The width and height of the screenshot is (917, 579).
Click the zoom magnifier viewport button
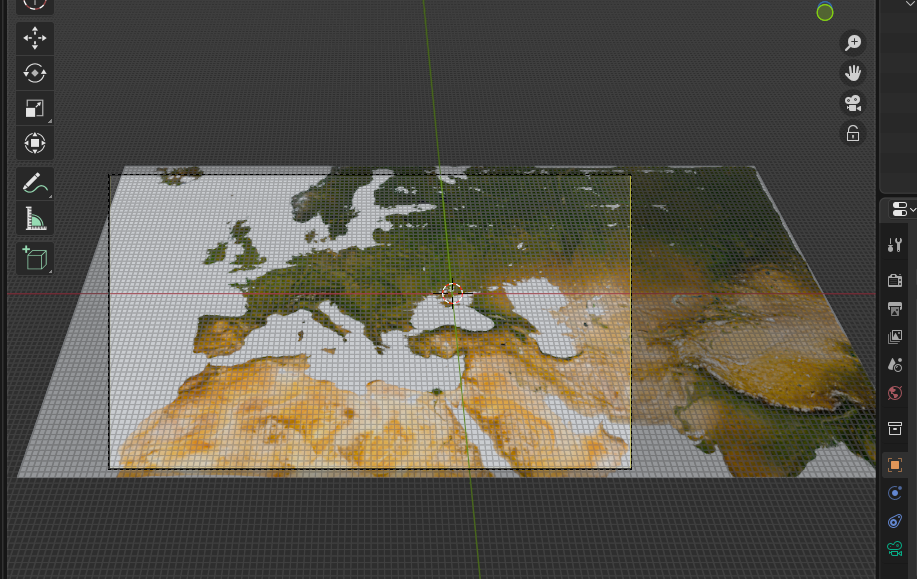pyautogui.click(x=853, y=43)
